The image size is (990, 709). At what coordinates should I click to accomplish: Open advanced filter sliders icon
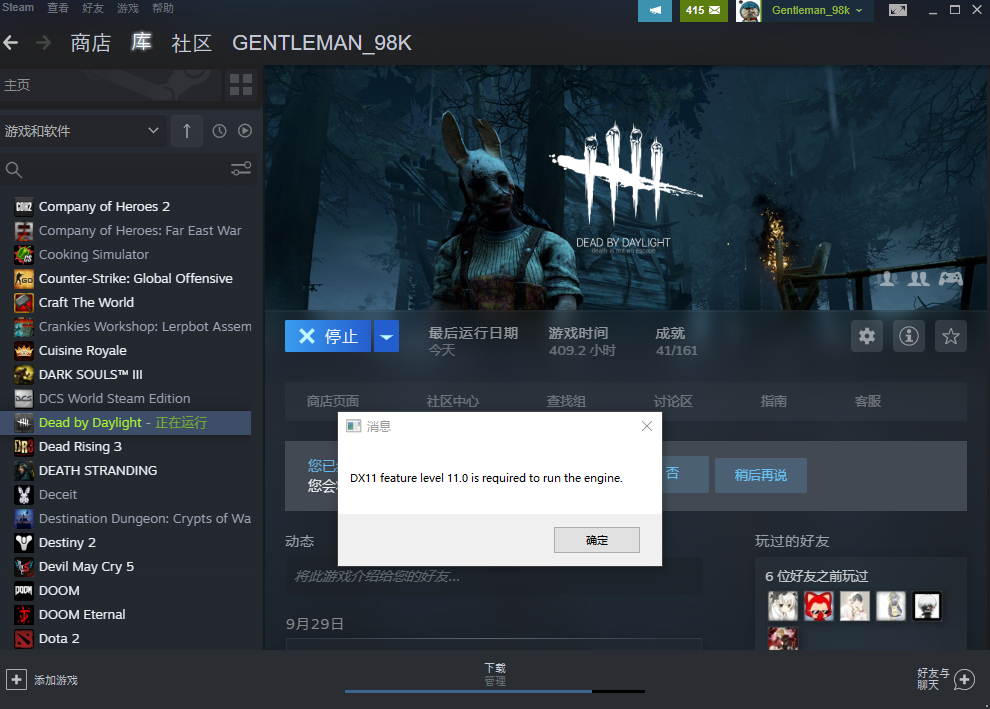[x=241, y=169]
